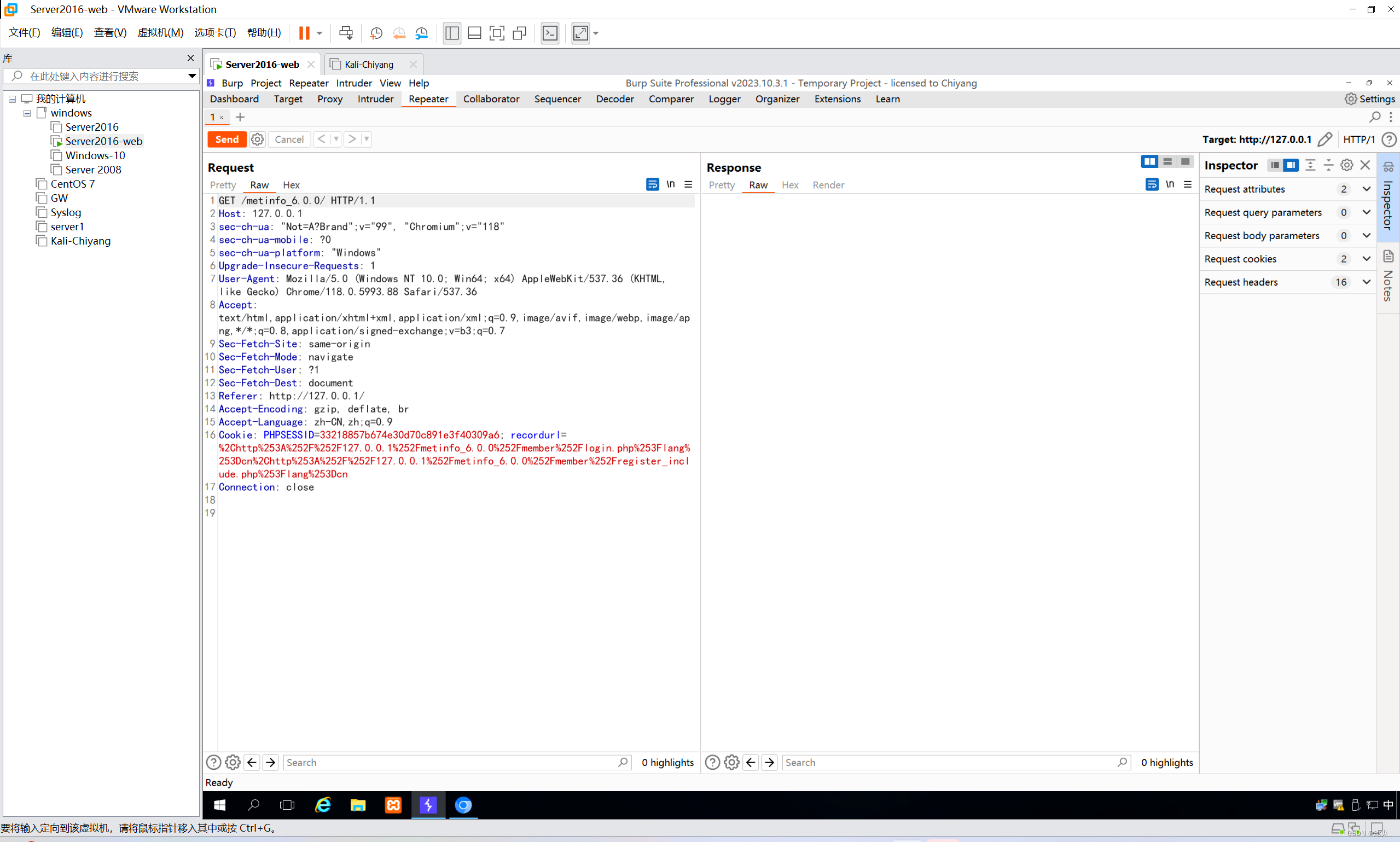Click the VMware pause VM button
The width and height of the screenshot is (1400, 842).
click(x=304, y=33)
